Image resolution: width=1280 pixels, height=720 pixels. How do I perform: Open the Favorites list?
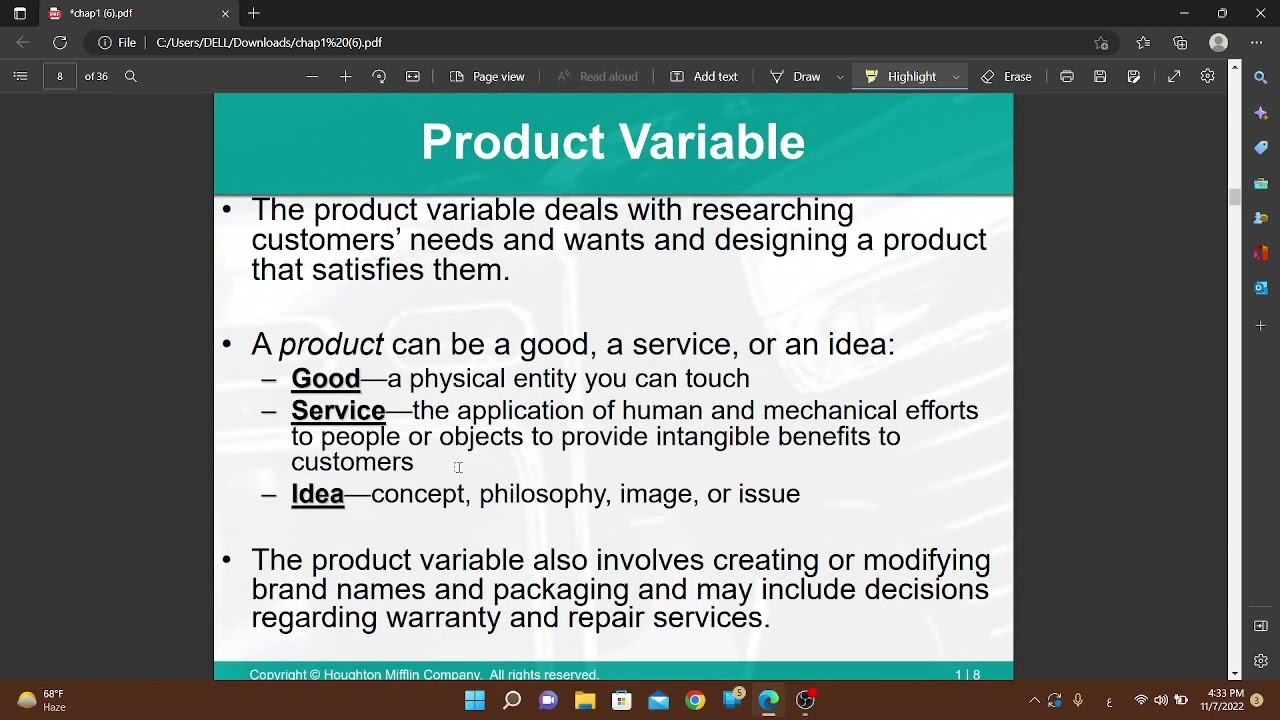[x=1143, y=42]
